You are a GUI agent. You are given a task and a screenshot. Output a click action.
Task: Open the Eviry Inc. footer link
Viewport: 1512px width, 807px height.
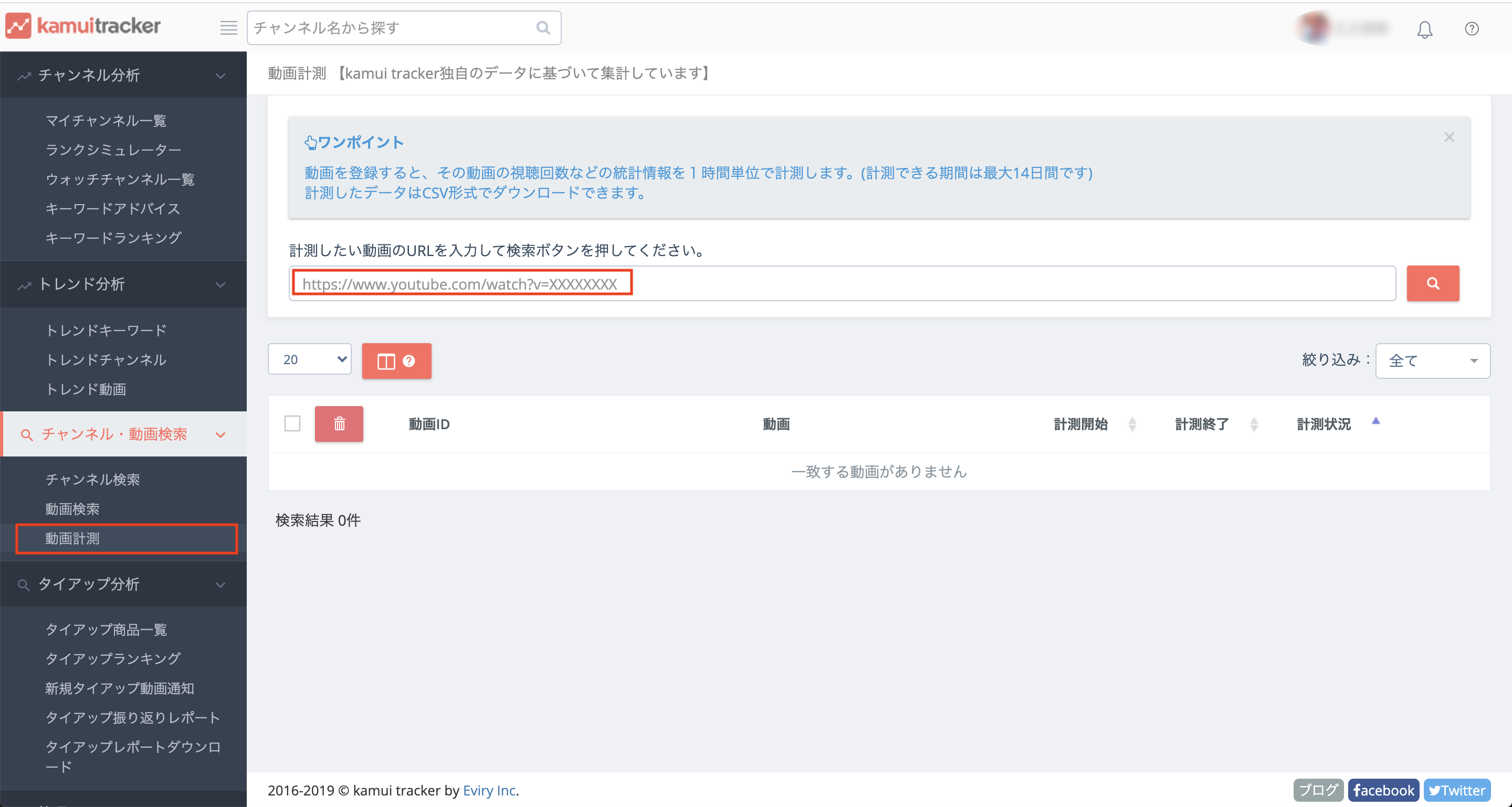(489, 790)
